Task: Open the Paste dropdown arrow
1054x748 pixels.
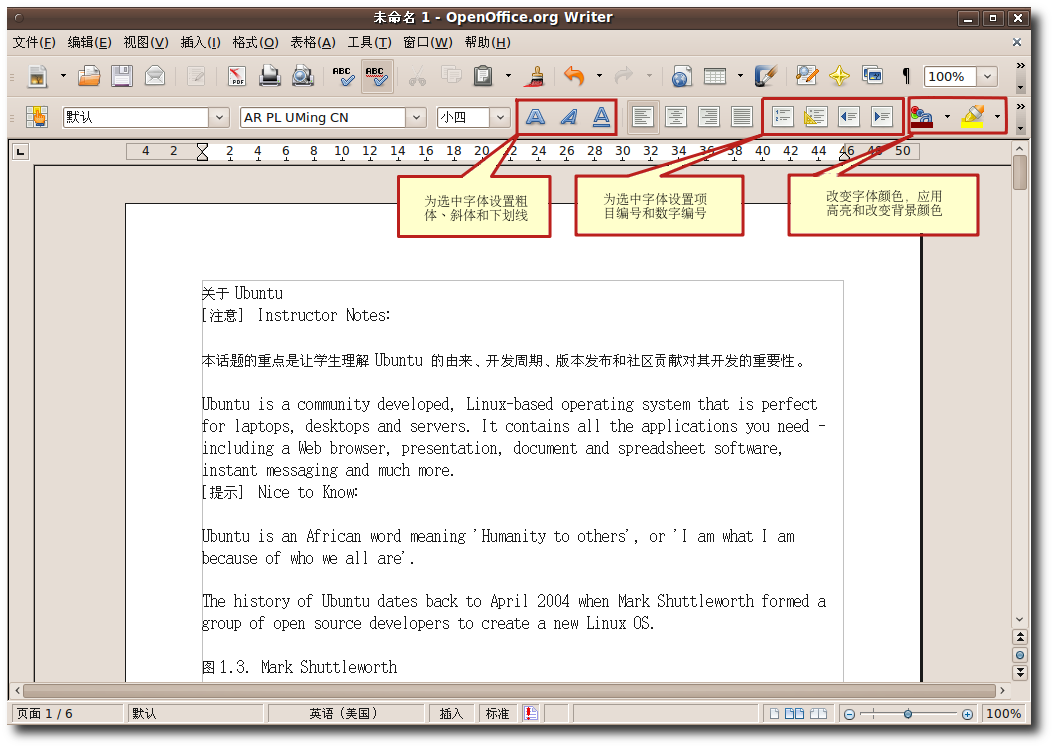Action: (508, 76)
